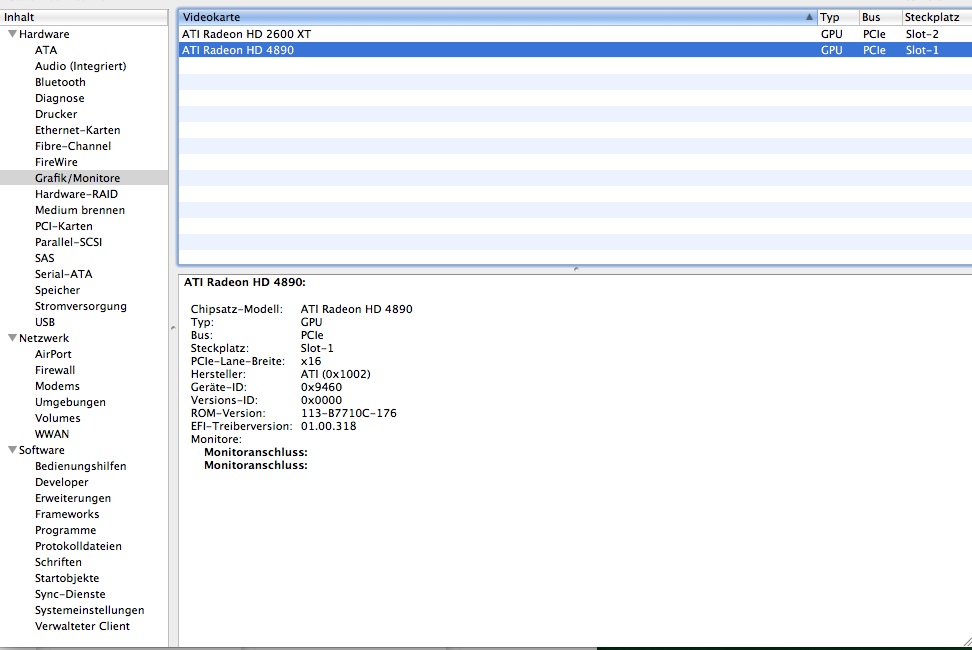Open ATA in the sidebar
The image size is (972, 650).
[x=46, y=50]
